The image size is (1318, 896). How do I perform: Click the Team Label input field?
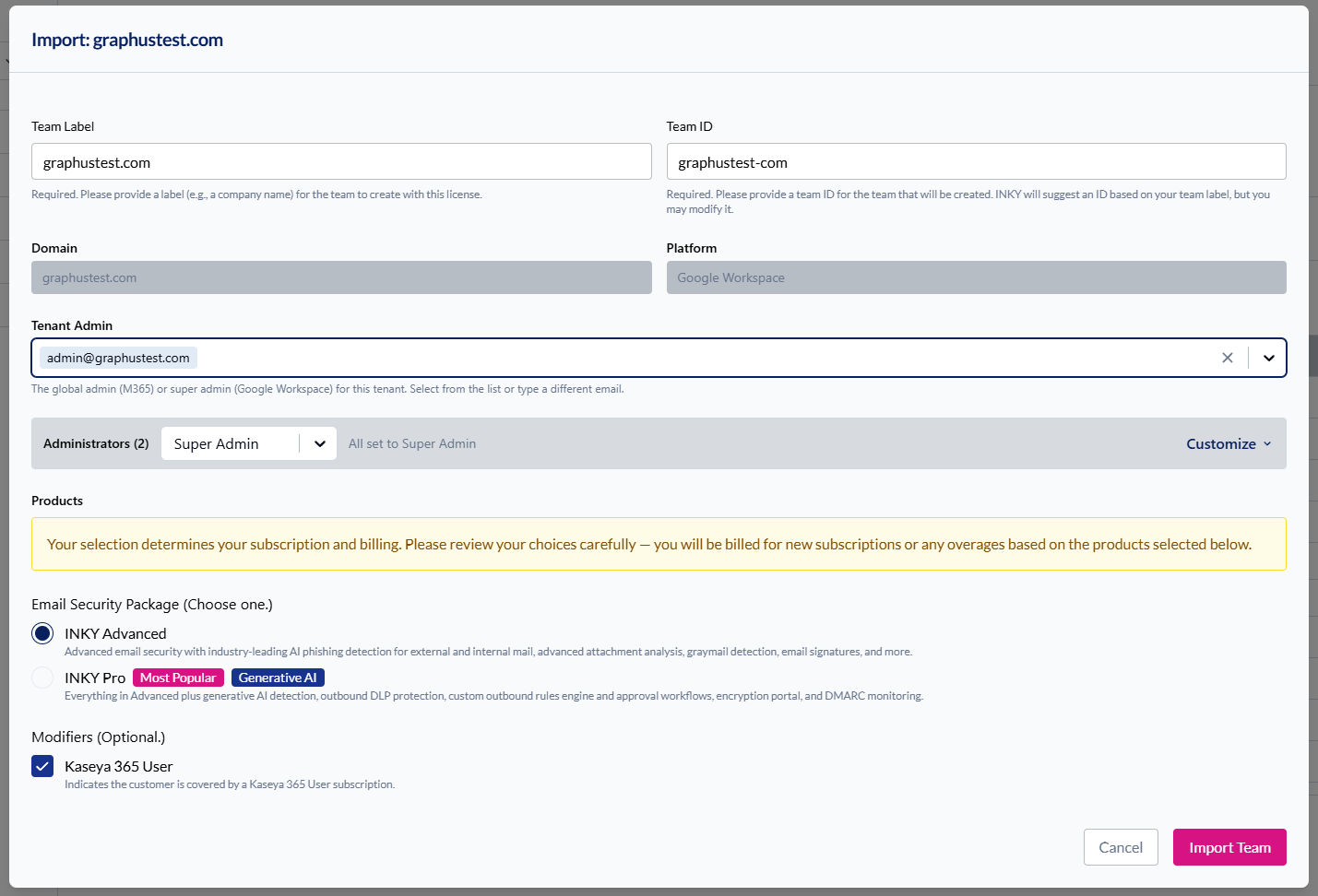click(x=341, y=162)
